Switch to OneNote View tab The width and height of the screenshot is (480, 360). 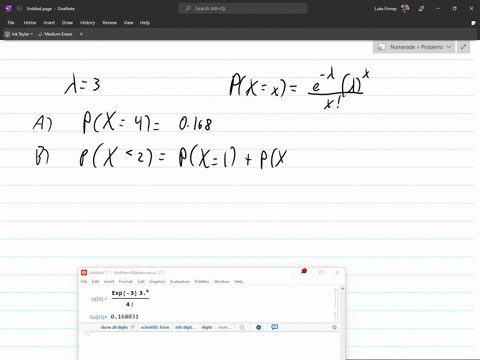tap(128, 23)
